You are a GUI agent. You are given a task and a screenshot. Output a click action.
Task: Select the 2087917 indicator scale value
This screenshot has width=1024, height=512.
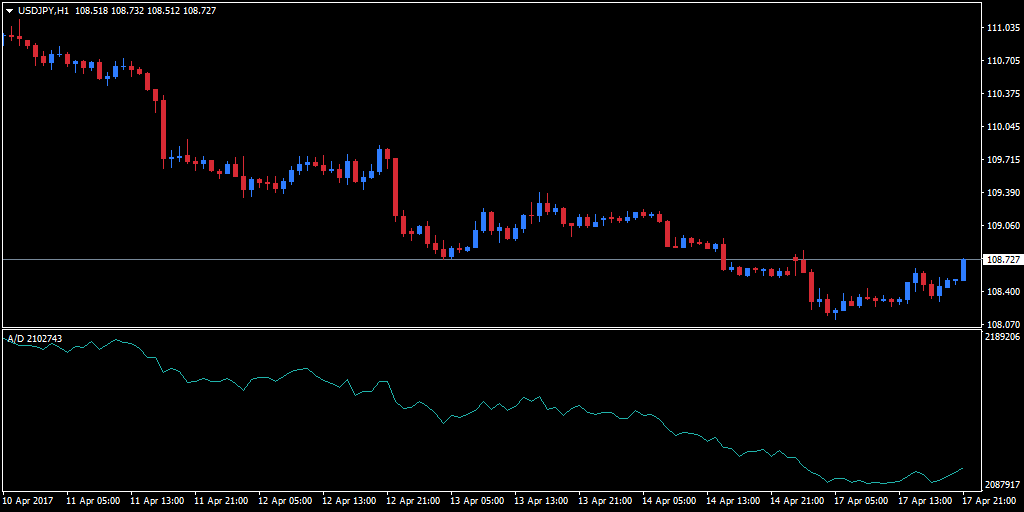(x=1004, y=485)
